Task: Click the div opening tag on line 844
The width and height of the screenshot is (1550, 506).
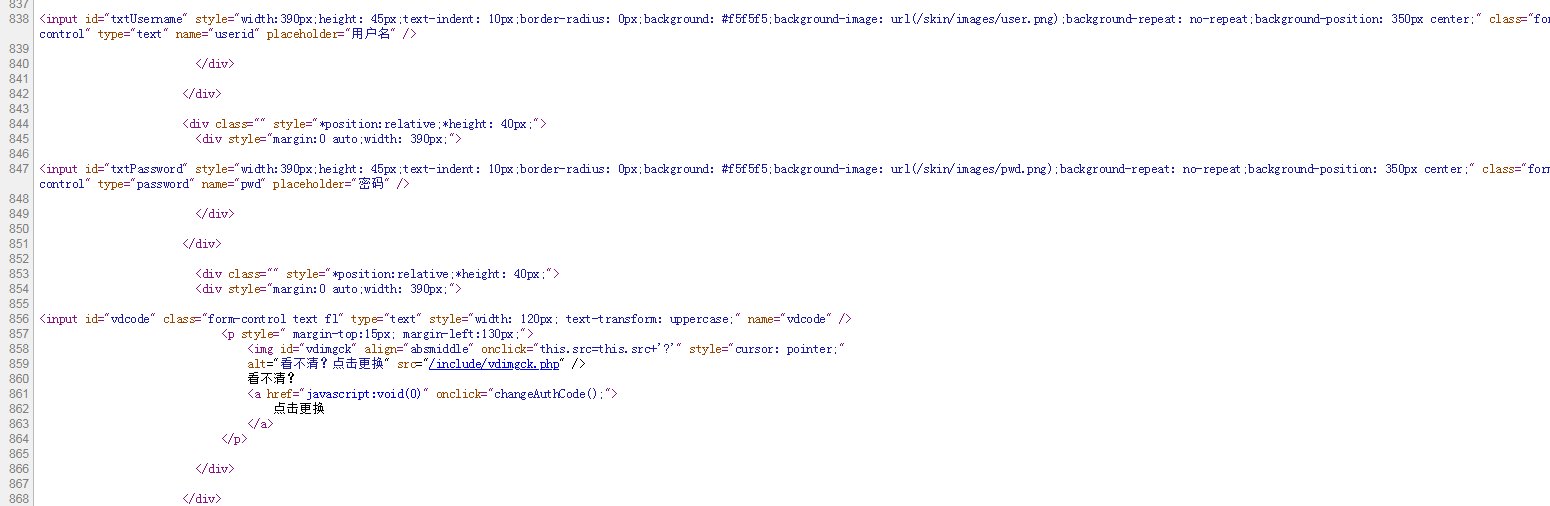Action: click(365, 124)
